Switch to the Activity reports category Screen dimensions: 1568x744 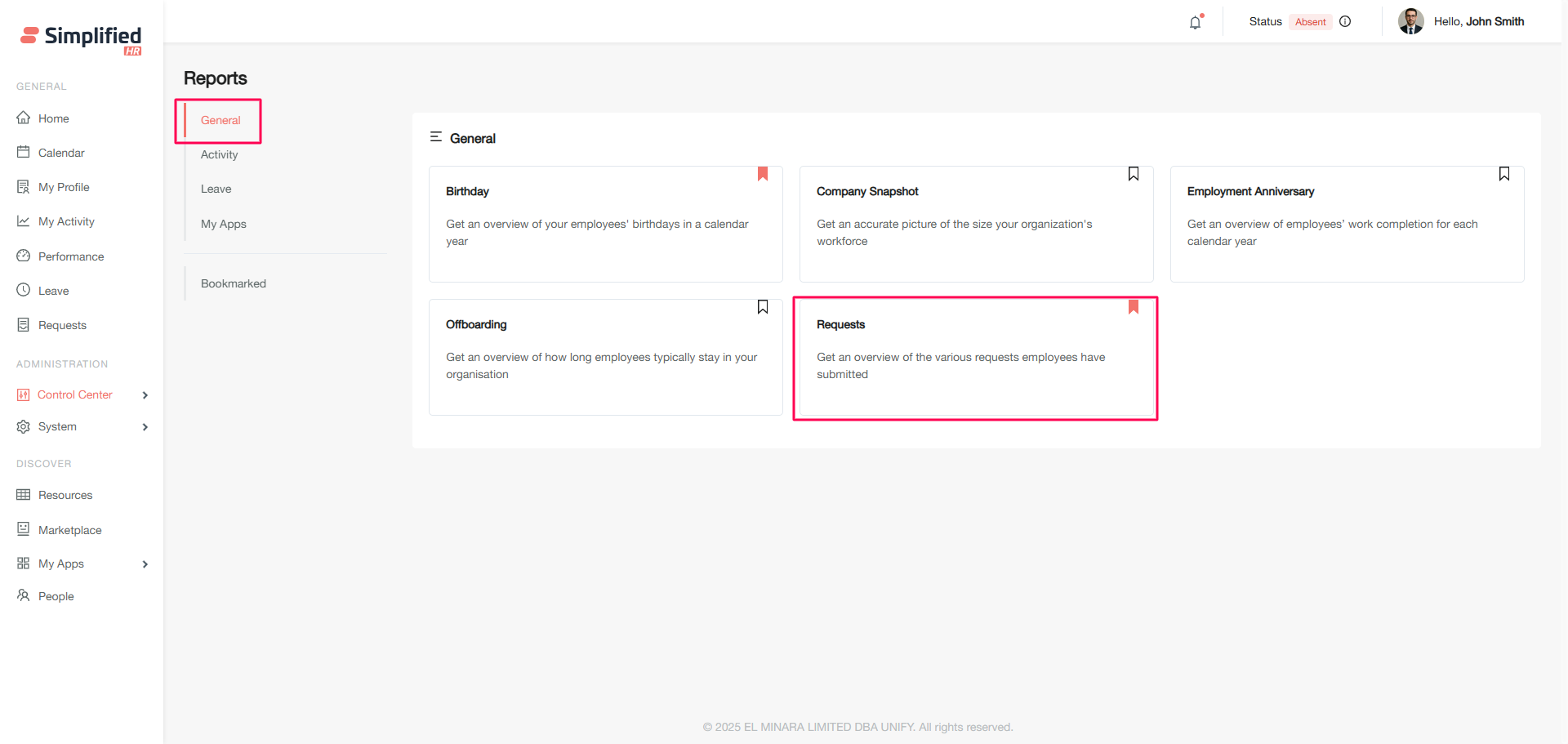click(220, 154)
